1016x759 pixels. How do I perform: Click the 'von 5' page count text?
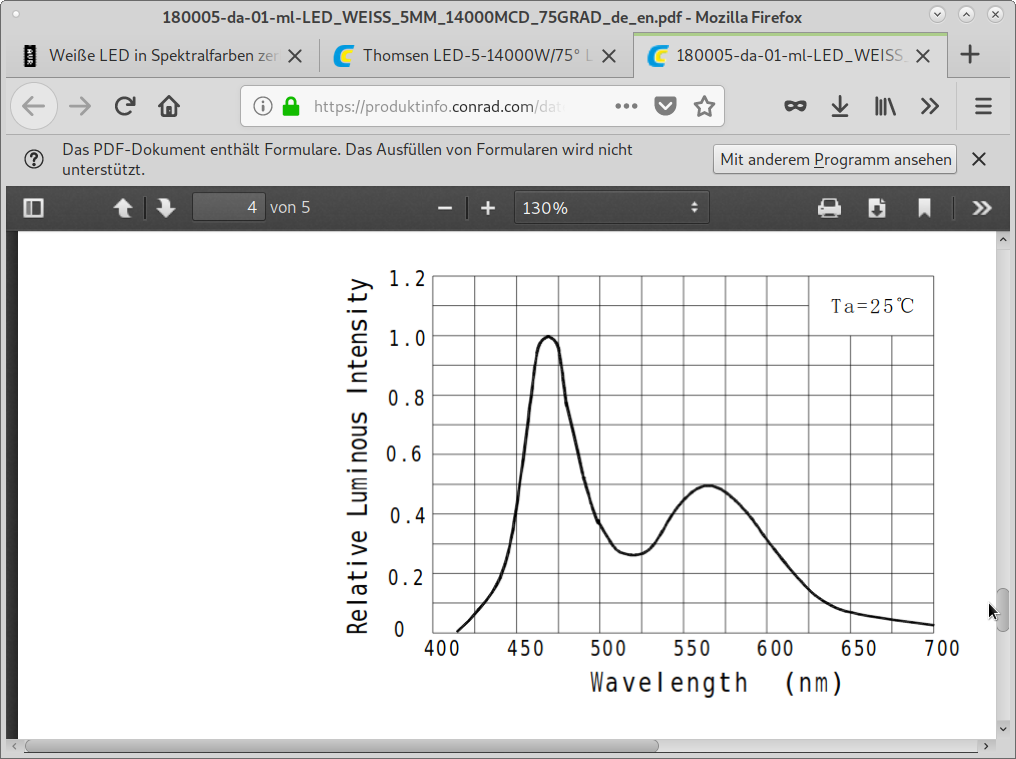pyautogui.click(x=290, y=207)
